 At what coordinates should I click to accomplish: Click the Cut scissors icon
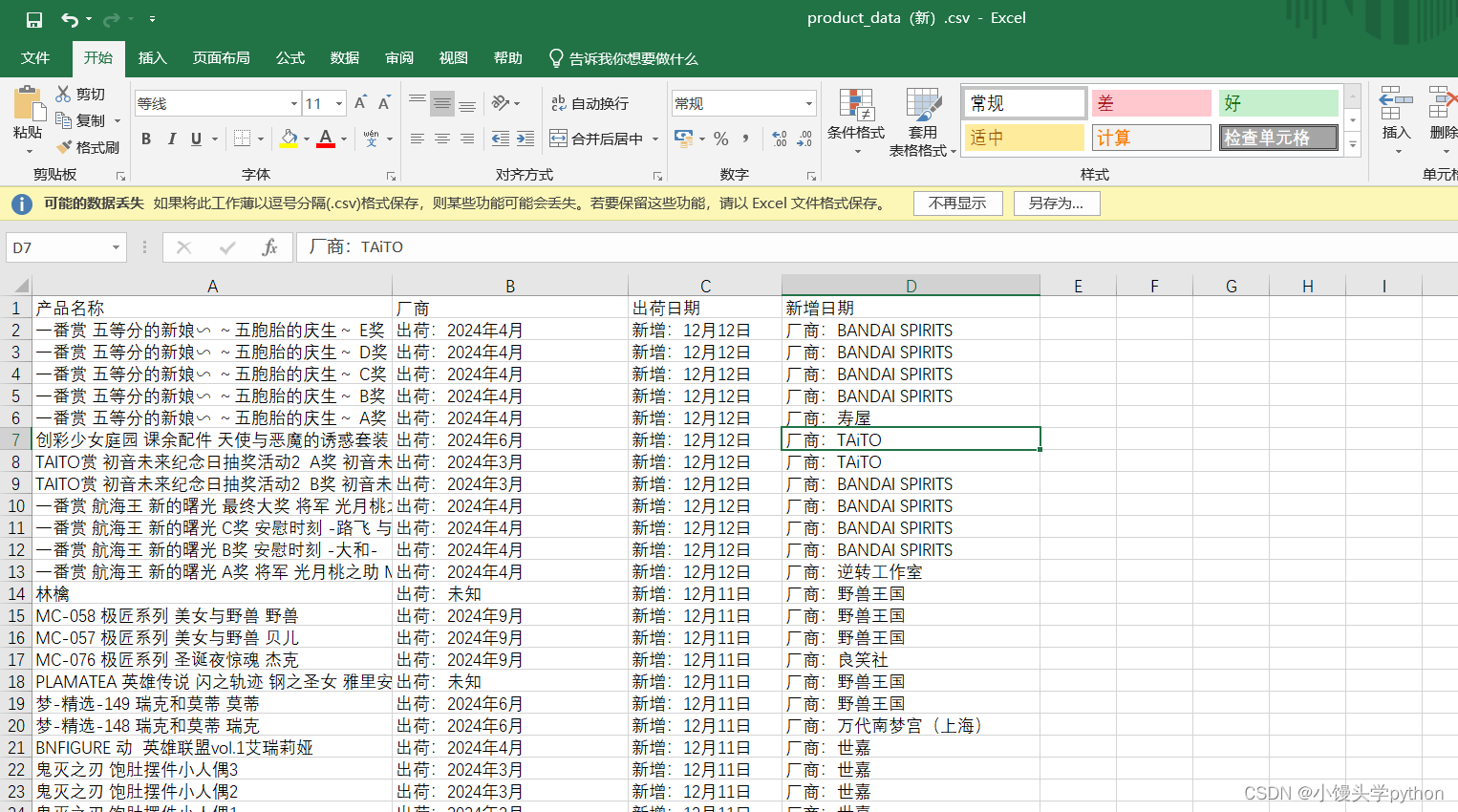(64, 94)
